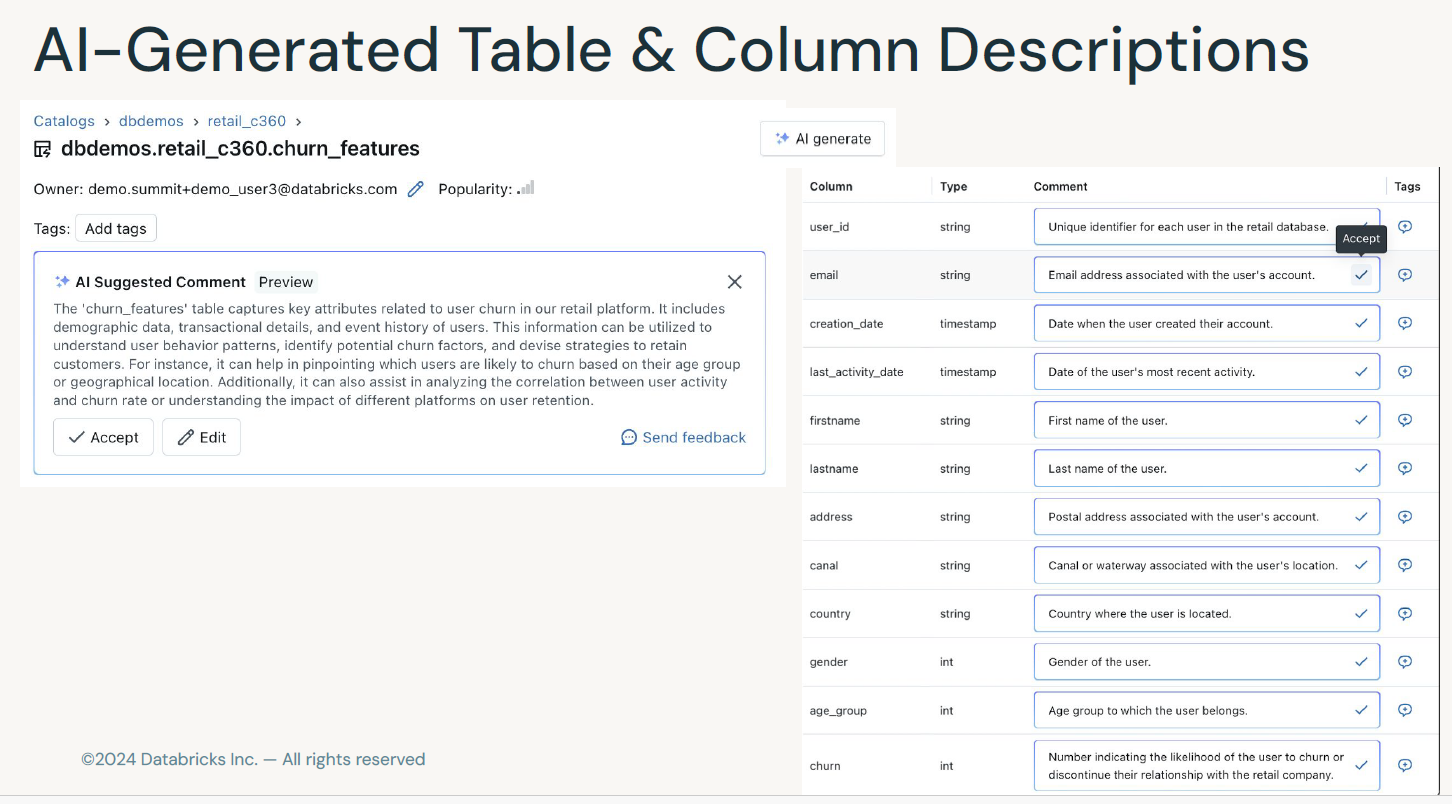Add a tag to the creation_date column

point(1404,323)
